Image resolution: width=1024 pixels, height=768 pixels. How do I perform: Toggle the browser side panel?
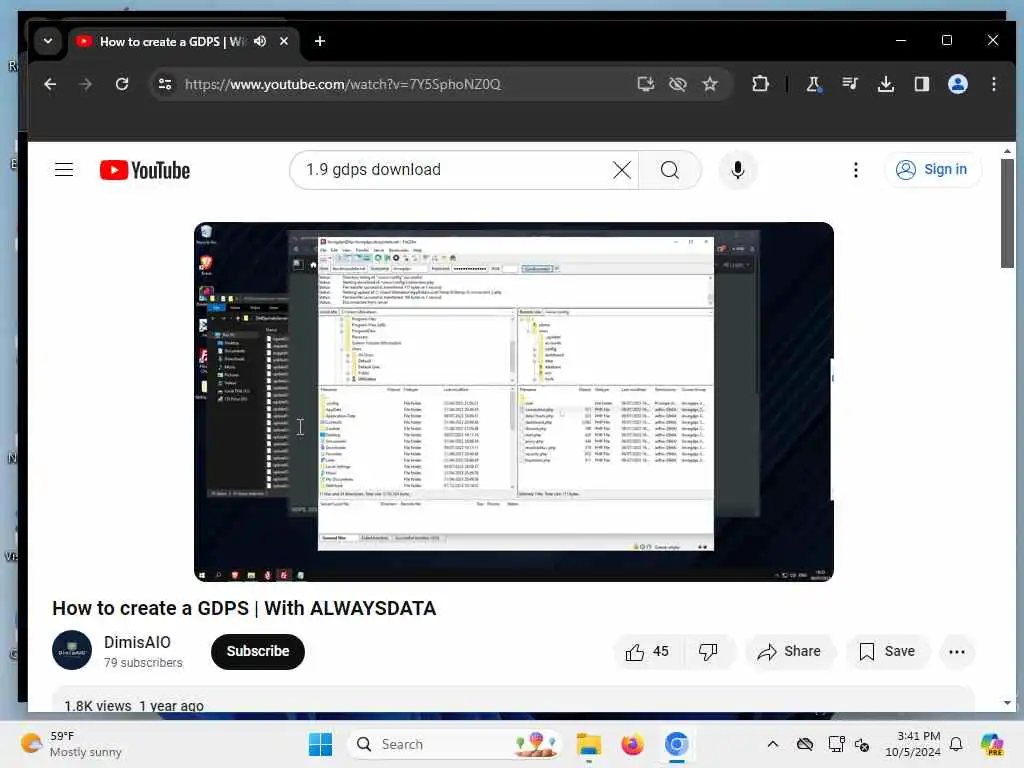point(921,84)
